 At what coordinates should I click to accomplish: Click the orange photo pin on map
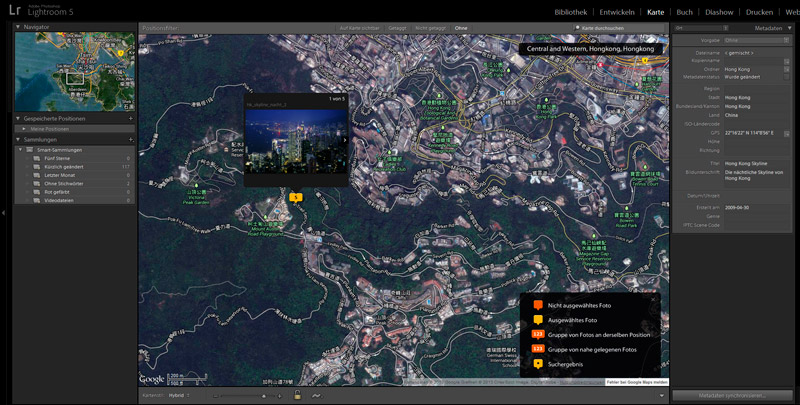295,198
